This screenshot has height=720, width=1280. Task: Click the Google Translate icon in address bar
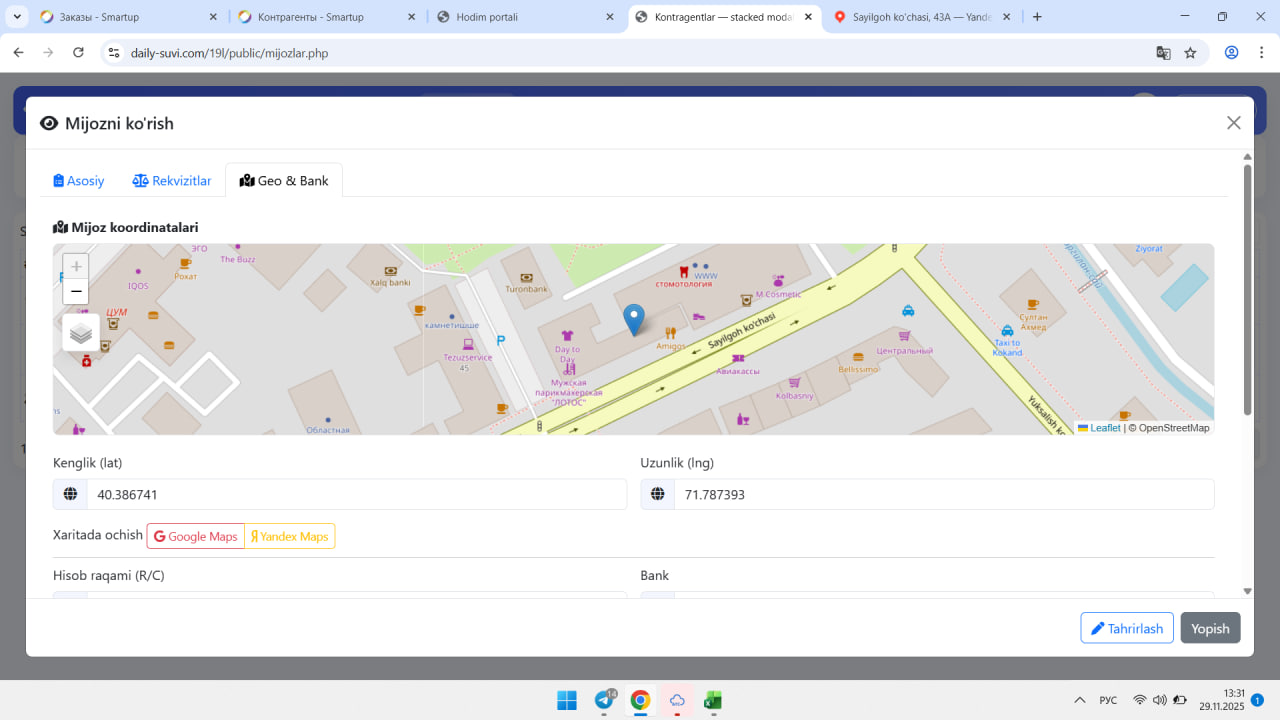[1163, 53]
